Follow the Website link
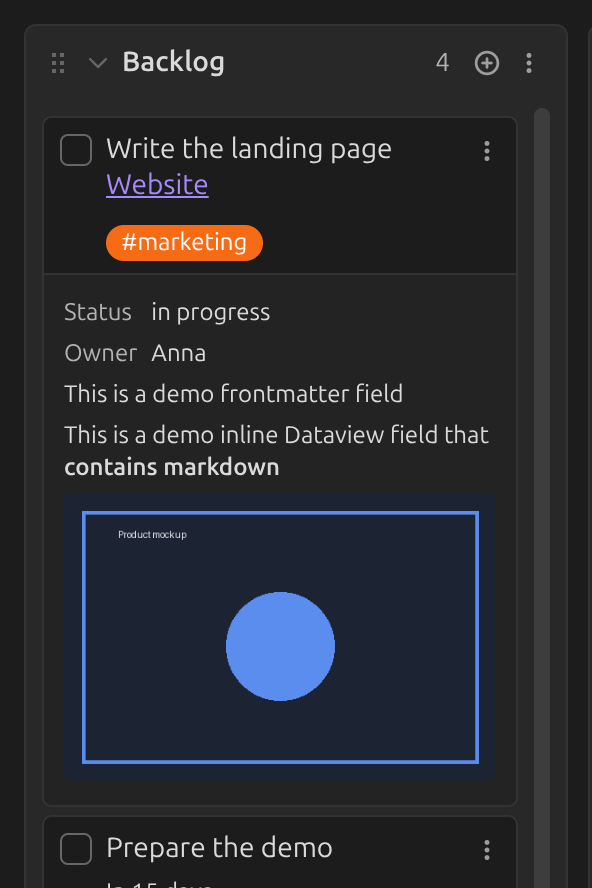The image size is (592, 888). point(157,185)
